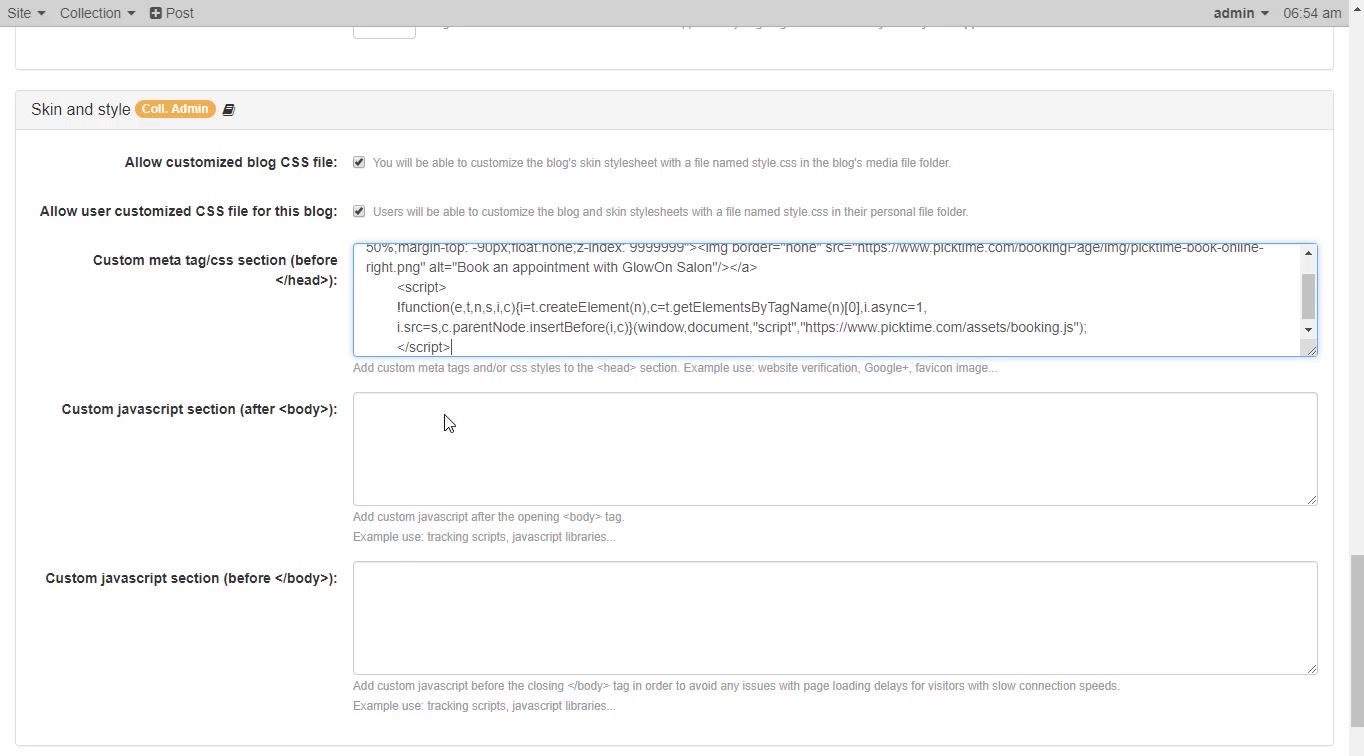
Task: Focus the Custom javascript (before /body) text area
Action: coord(834,618)
